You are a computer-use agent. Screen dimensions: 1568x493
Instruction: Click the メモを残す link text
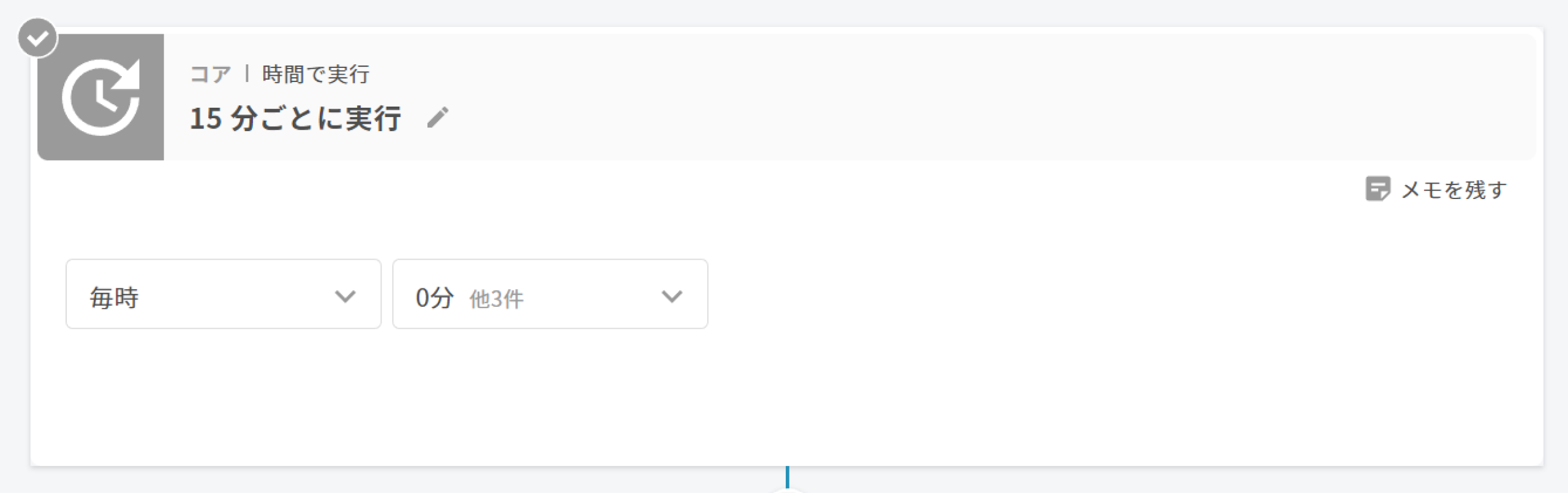[1453, 190]
